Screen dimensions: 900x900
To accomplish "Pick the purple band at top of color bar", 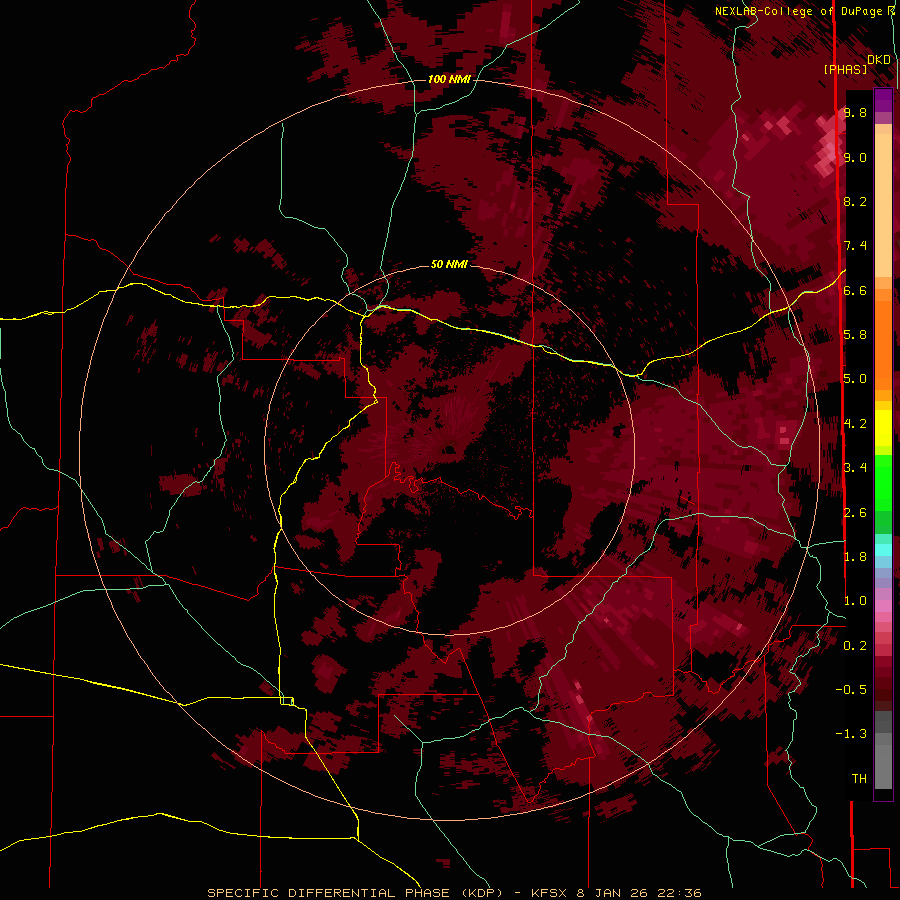I will [x=883, y=101].
